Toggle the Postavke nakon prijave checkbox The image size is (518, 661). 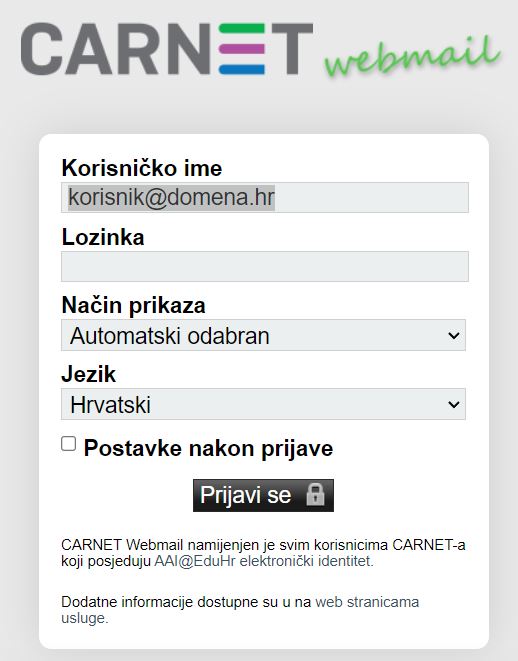coord(68,444)
